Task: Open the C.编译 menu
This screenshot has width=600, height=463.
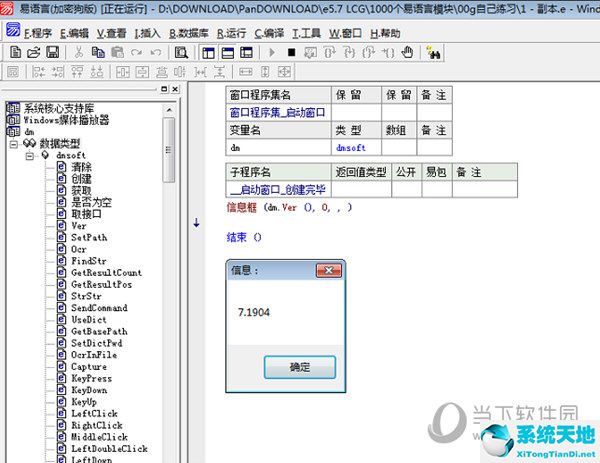Action: click(269, 34)
